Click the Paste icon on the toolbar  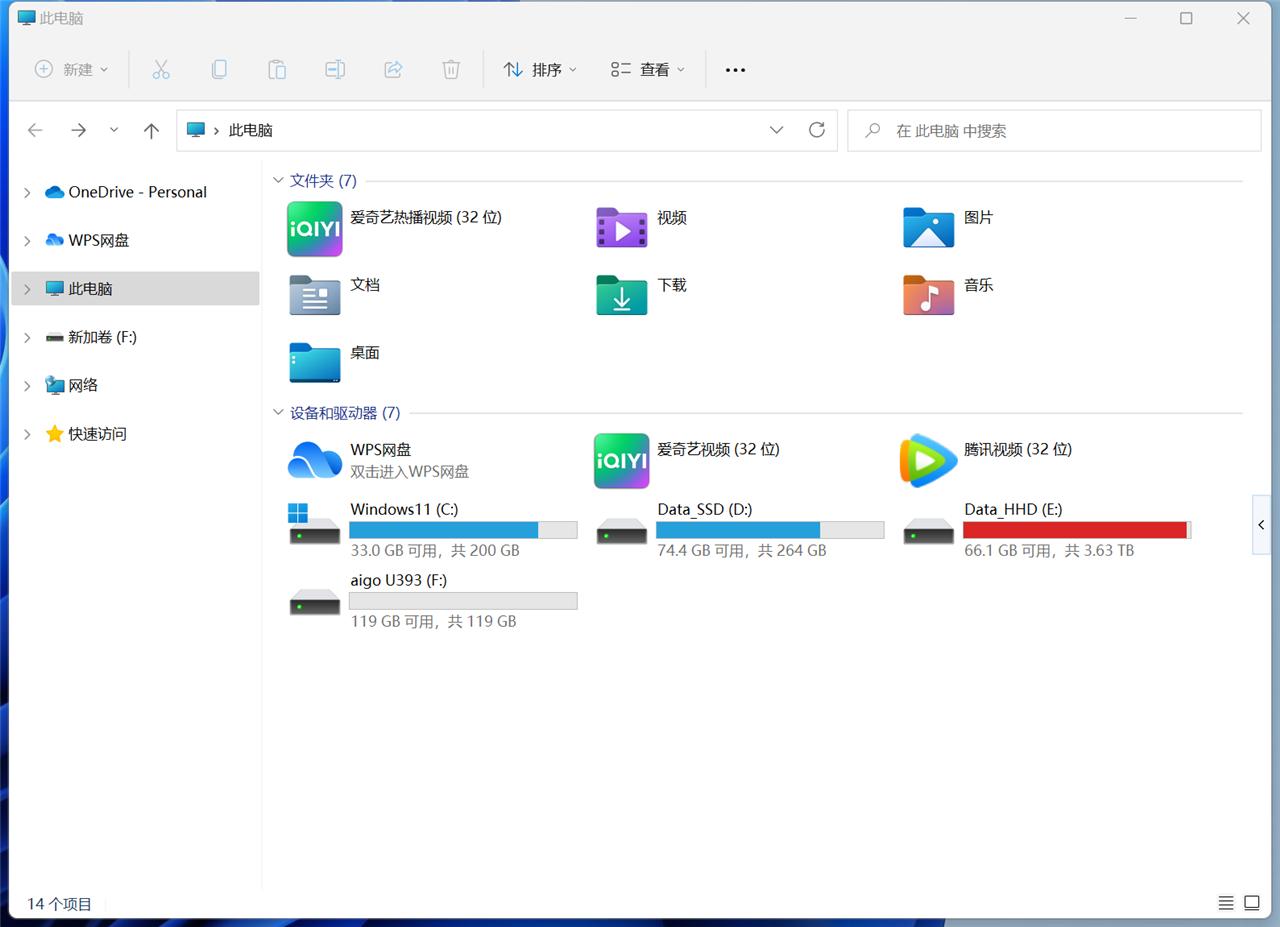pos(277,69)
